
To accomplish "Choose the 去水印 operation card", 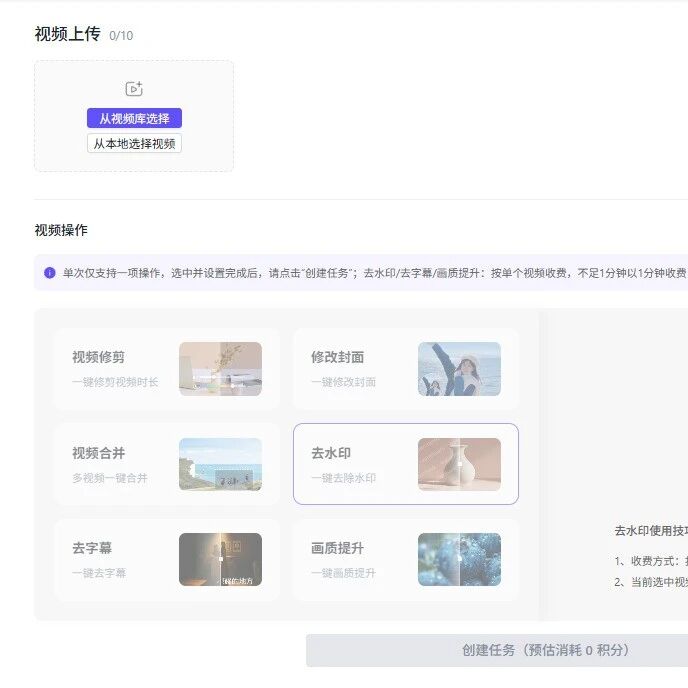I will pyautogui.click(x=406, y=464).
